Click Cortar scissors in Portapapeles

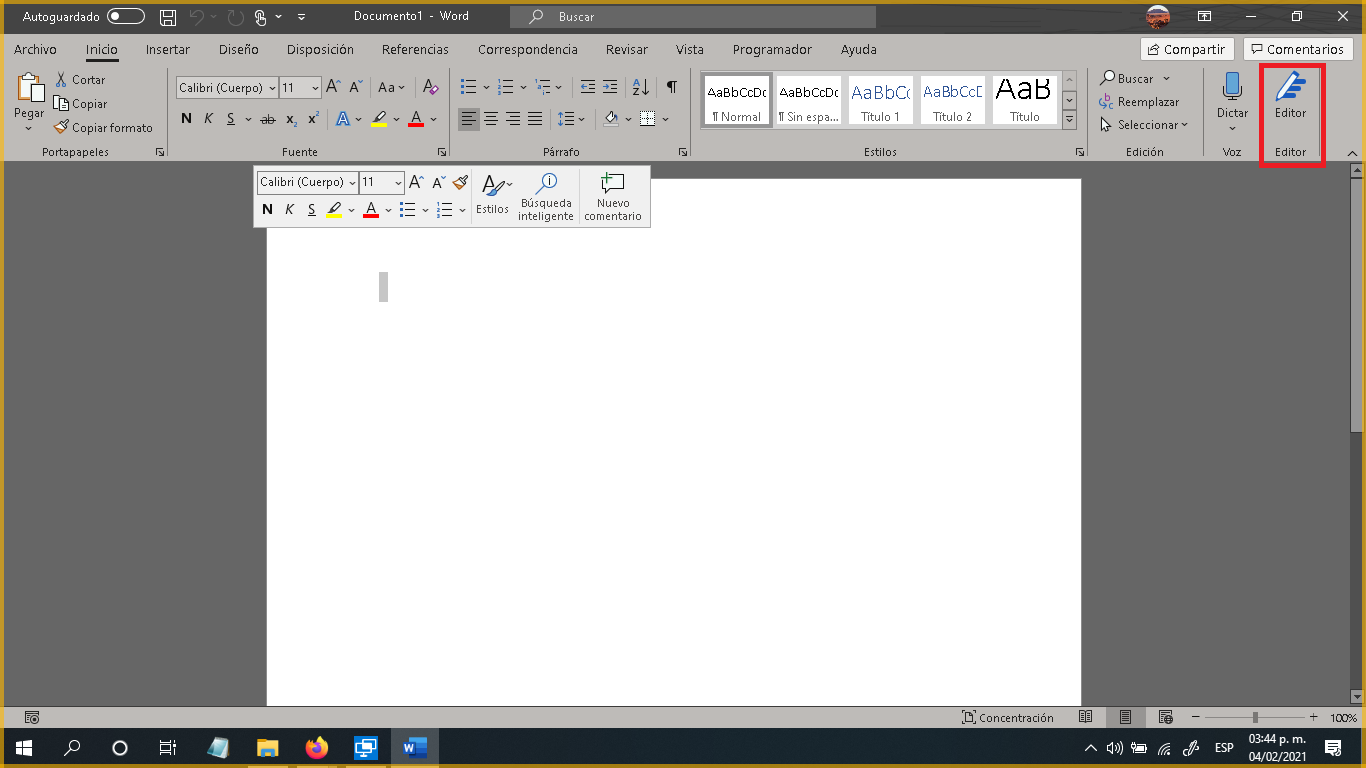tap(80, 80)
